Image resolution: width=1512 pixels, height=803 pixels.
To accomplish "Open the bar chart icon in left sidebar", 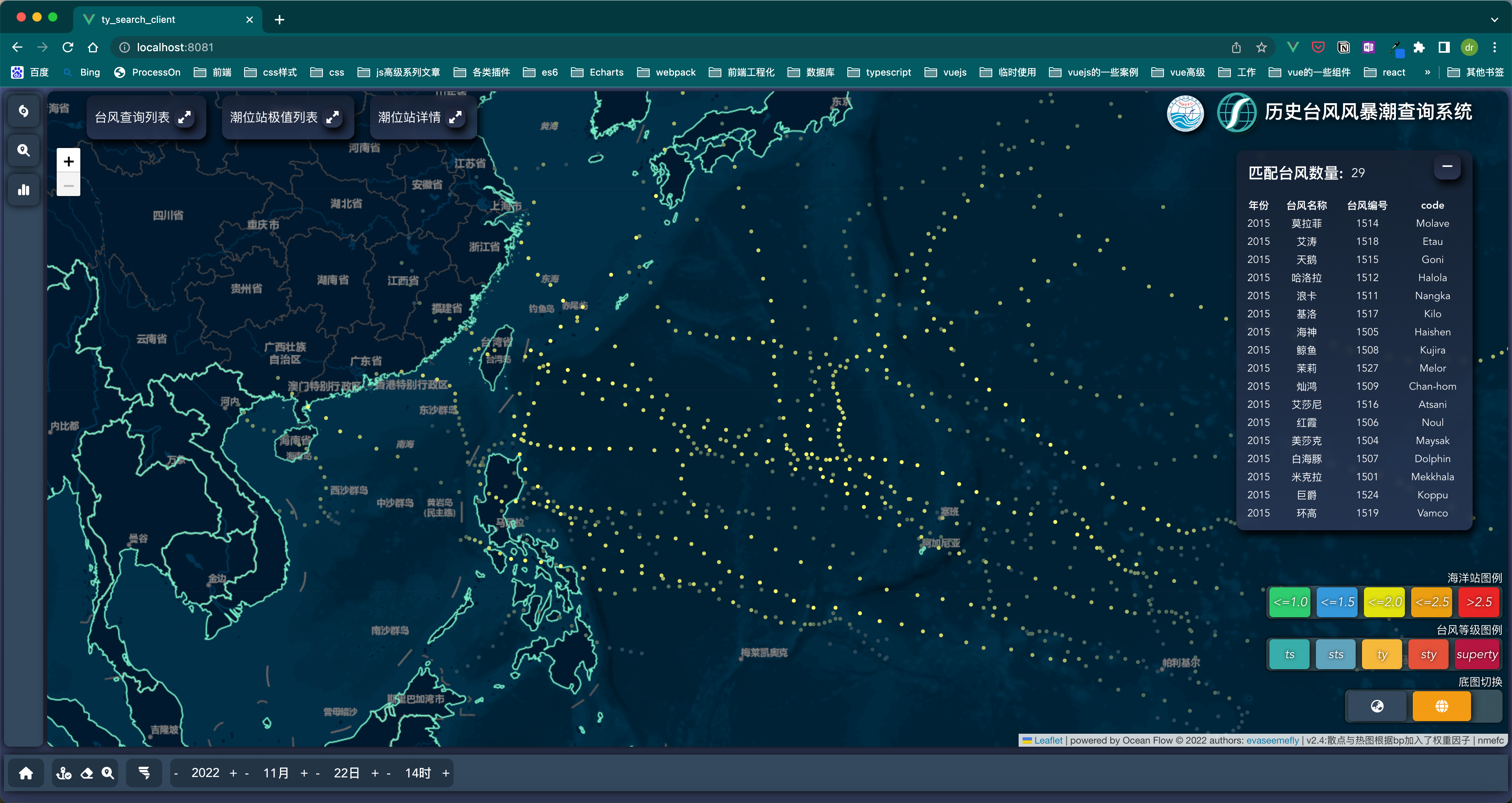I will point(24,190).
